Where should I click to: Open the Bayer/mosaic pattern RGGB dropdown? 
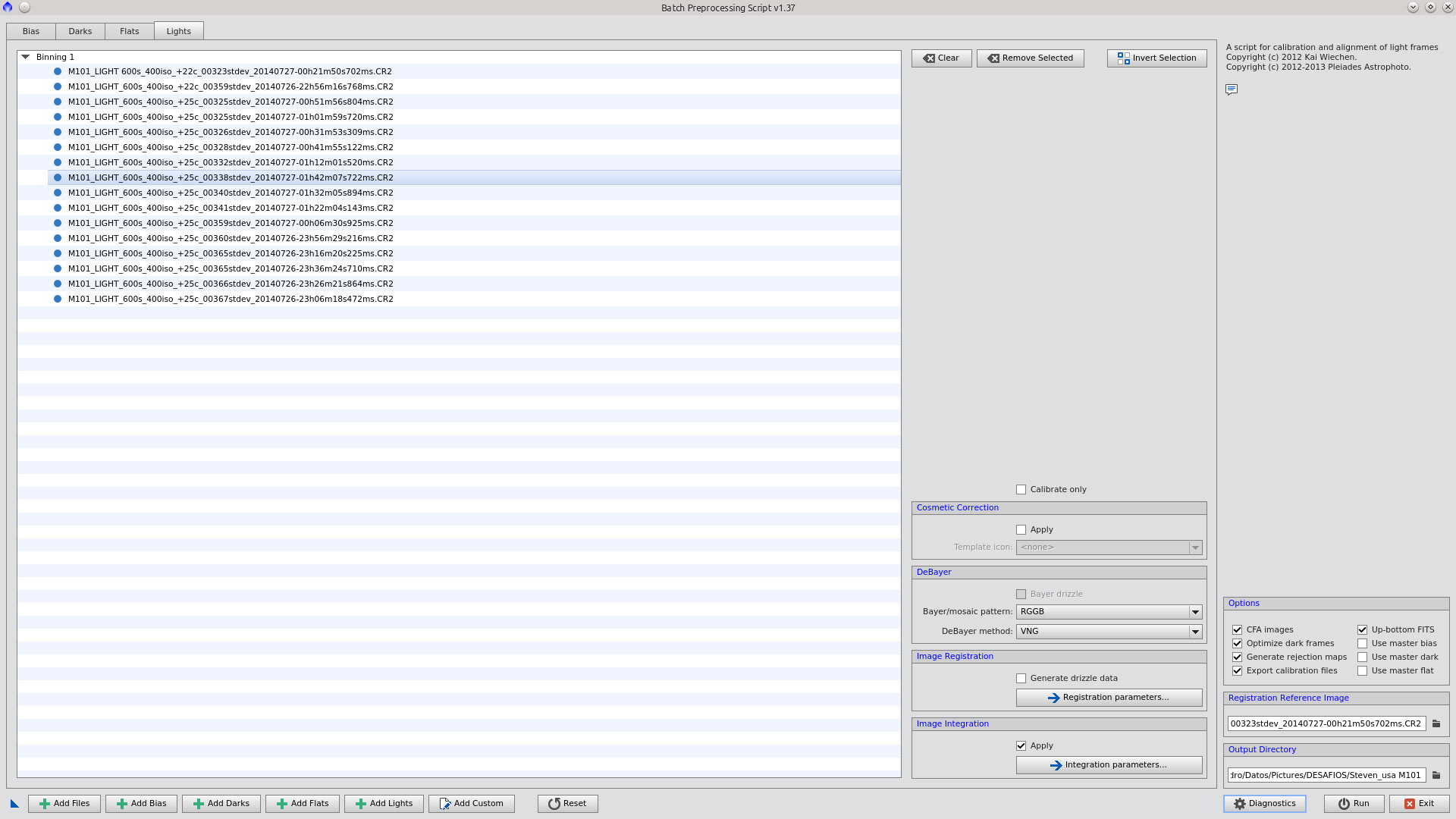pos(1109,612)
